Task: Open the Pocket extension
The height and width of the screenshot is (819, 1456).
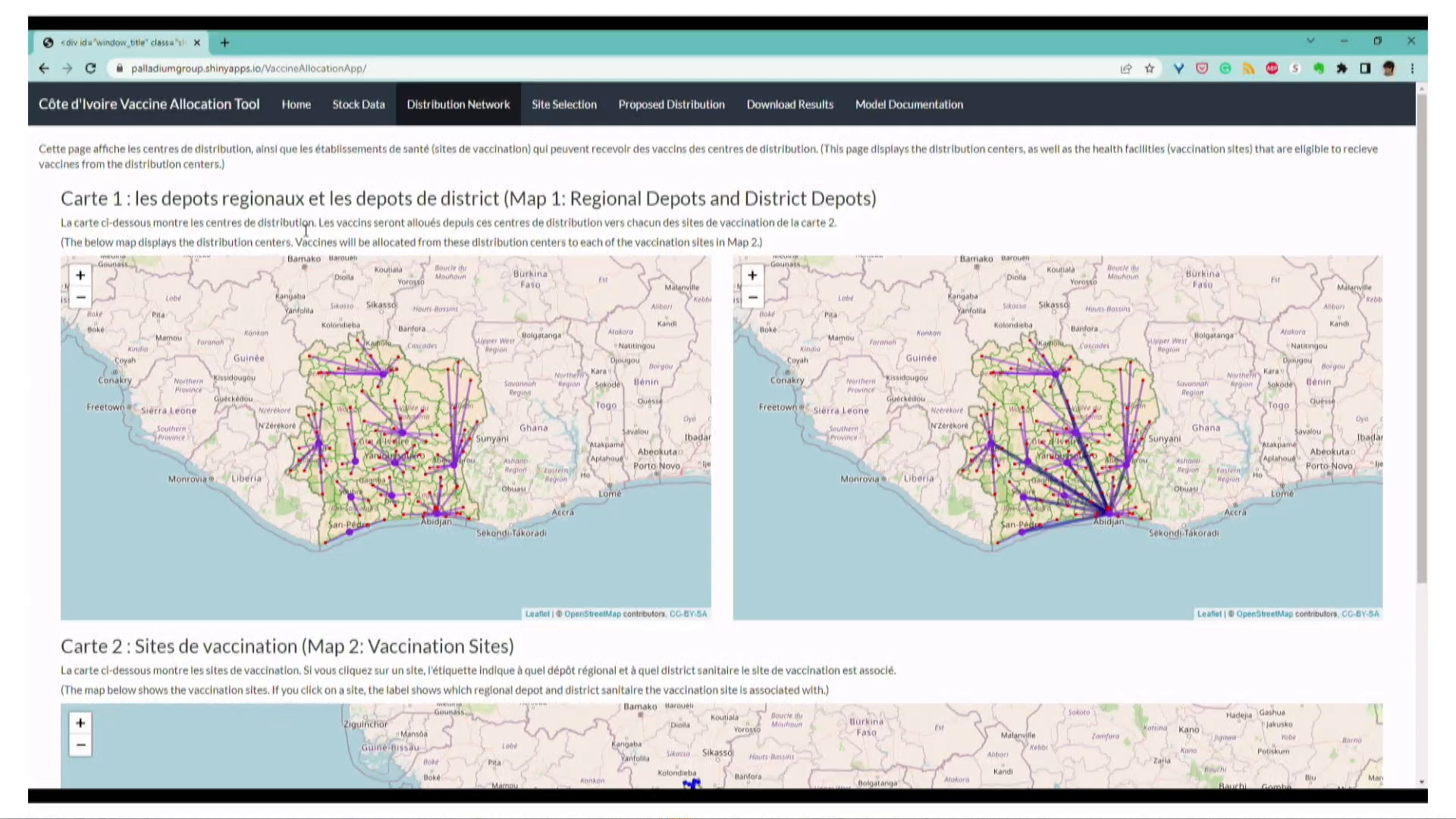Action: click(1201, 68)
